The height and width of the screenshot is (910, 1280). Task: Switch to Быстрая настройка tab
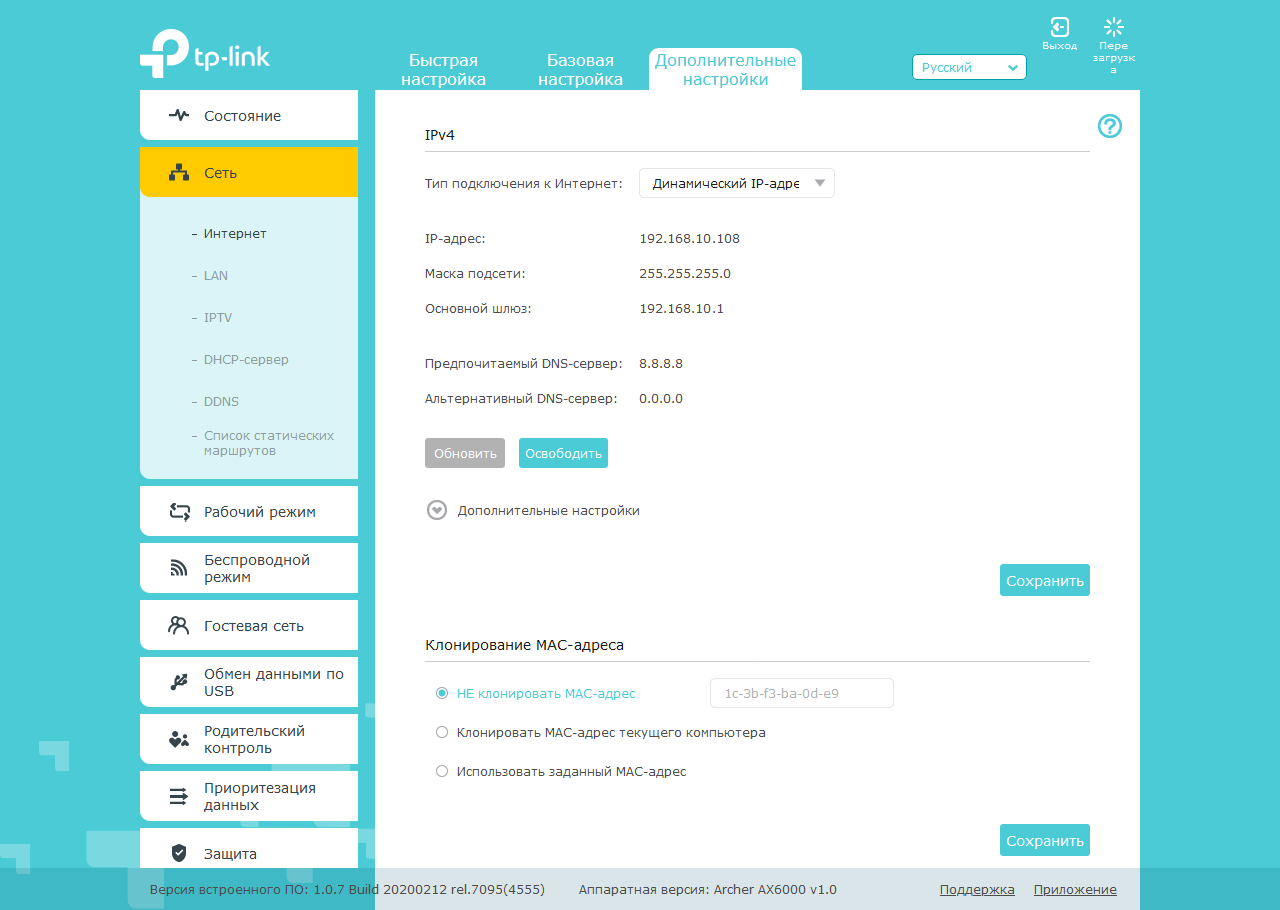444,70
